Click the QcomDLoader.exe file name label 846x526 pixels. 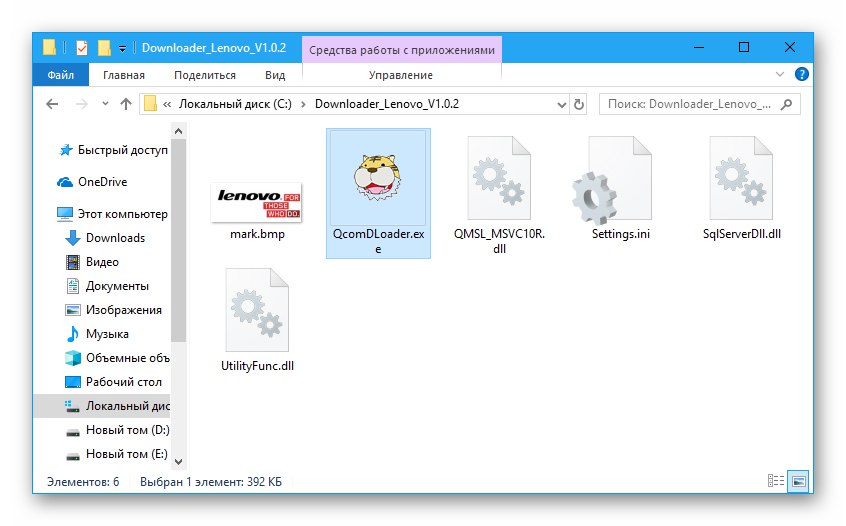[x=378, y=241]
